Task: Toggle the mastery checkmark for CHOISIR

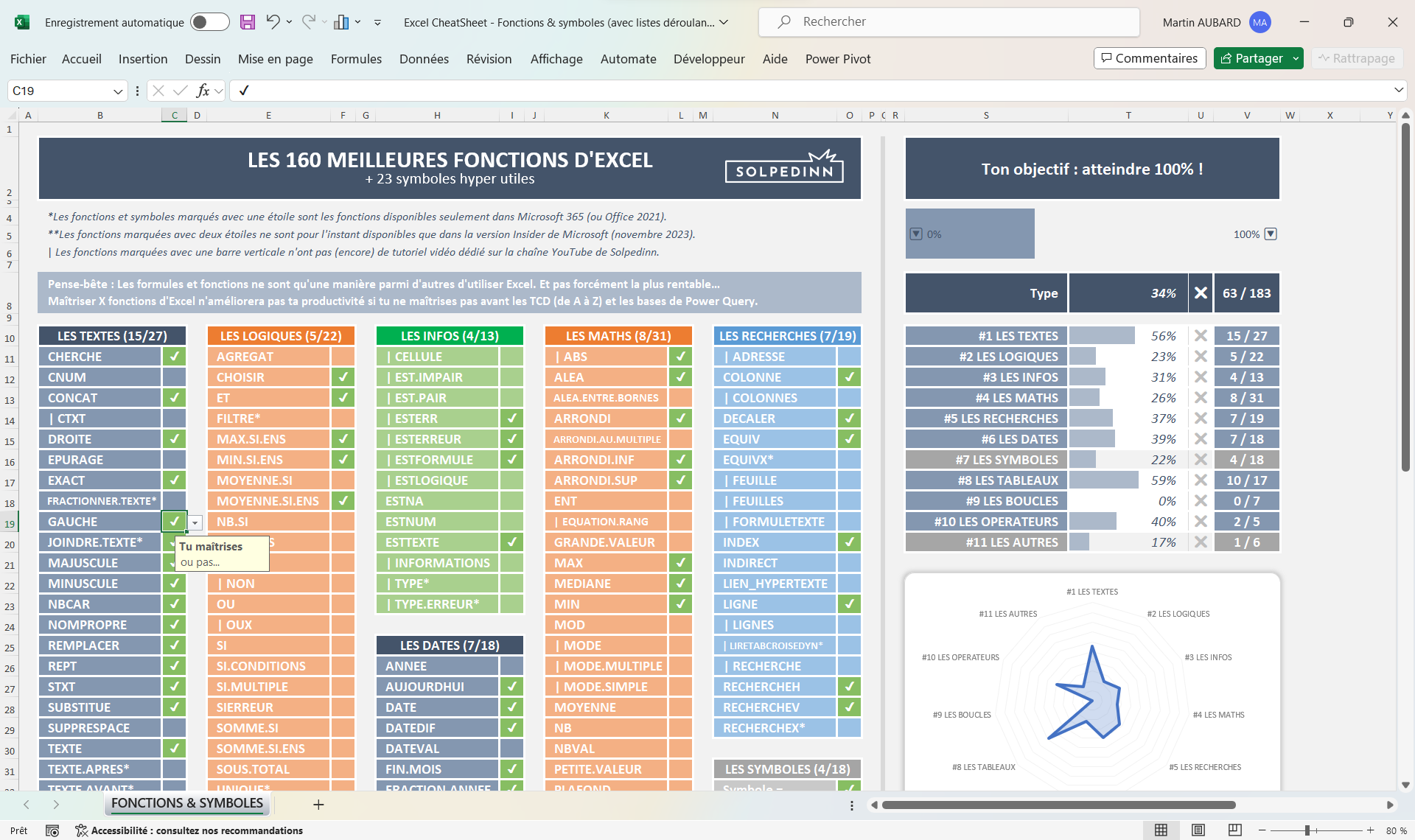Action: click(x=343, y=377)
